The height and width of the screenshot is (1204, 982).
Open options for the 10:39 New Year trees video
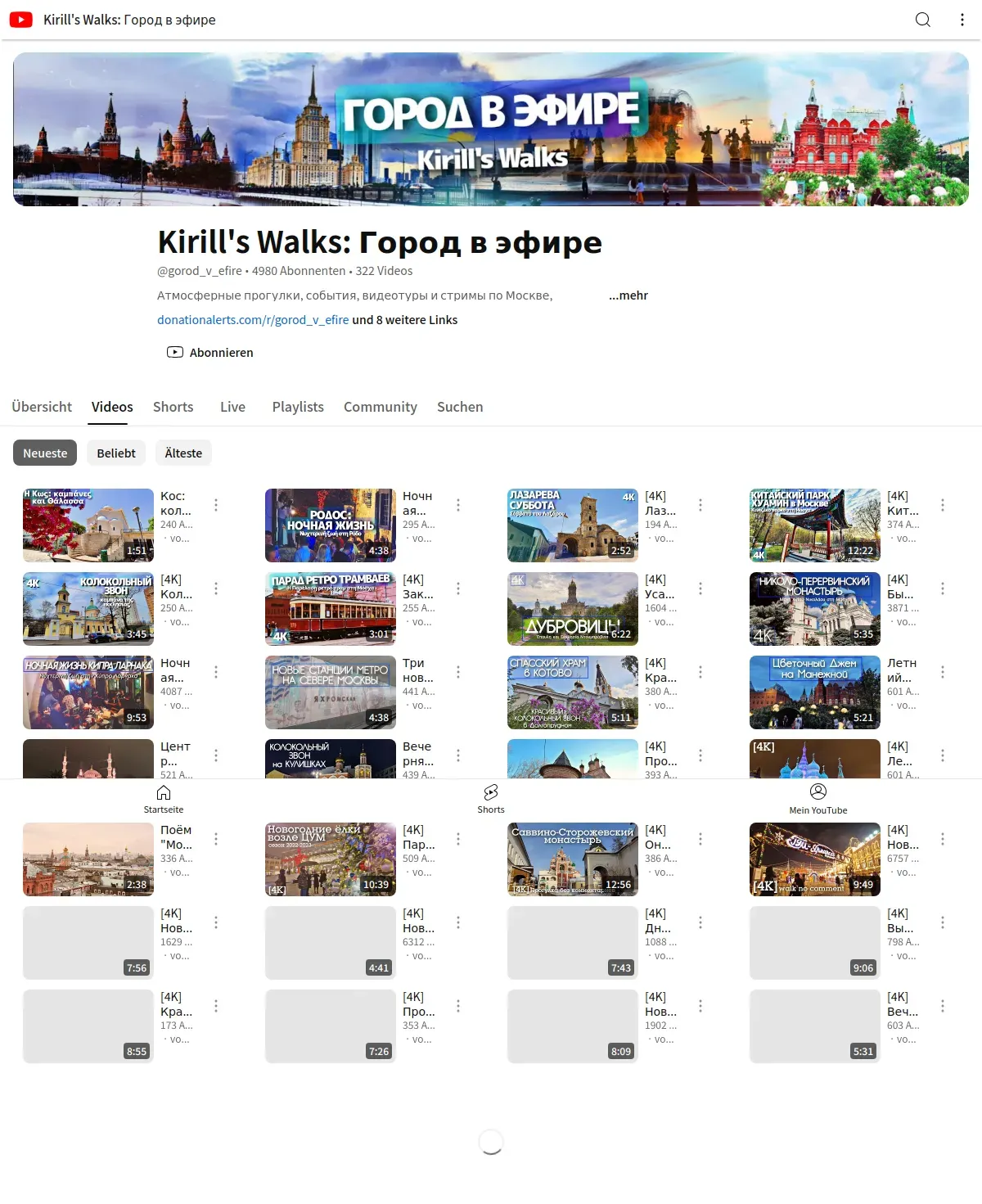coord(458,839)
